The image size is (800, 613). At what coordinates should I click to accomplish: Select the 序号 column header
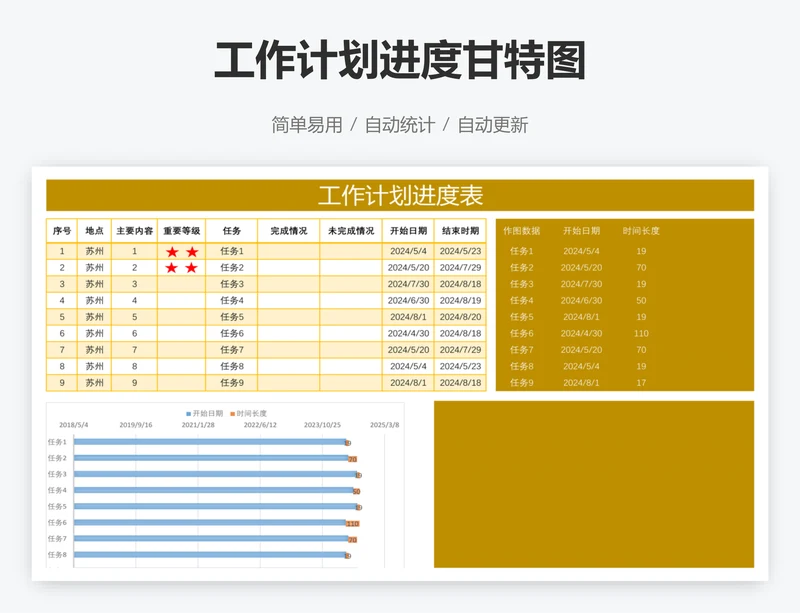[62, 231]
